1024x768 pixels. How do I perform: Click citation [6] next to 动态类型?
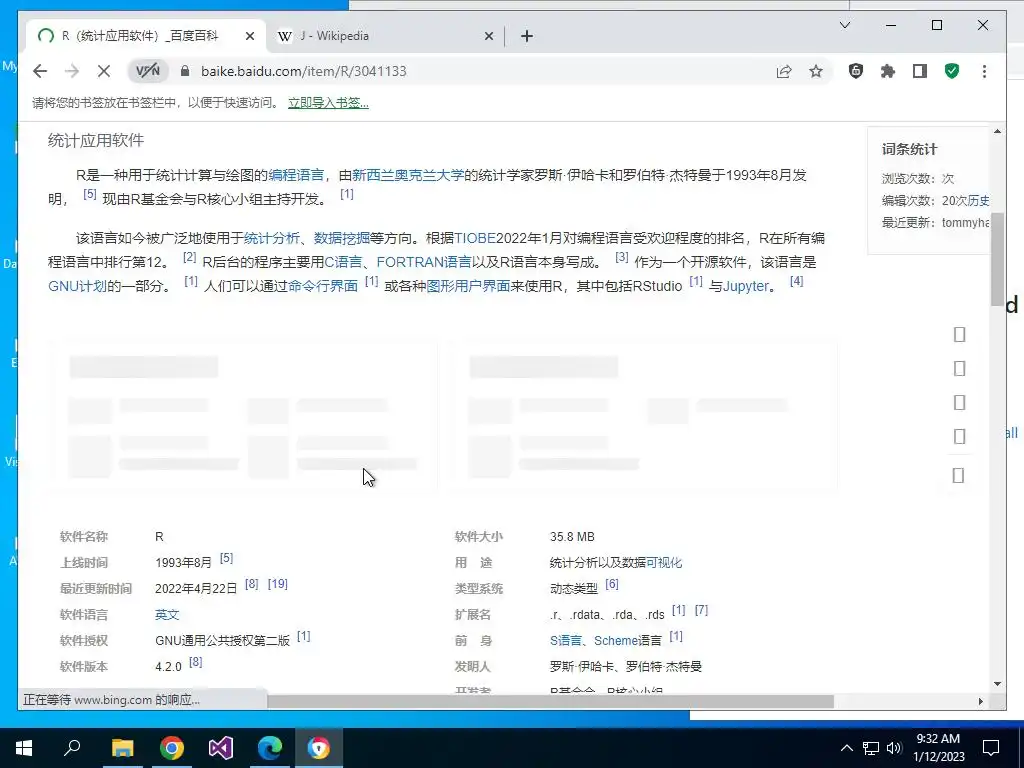[612, 584]
